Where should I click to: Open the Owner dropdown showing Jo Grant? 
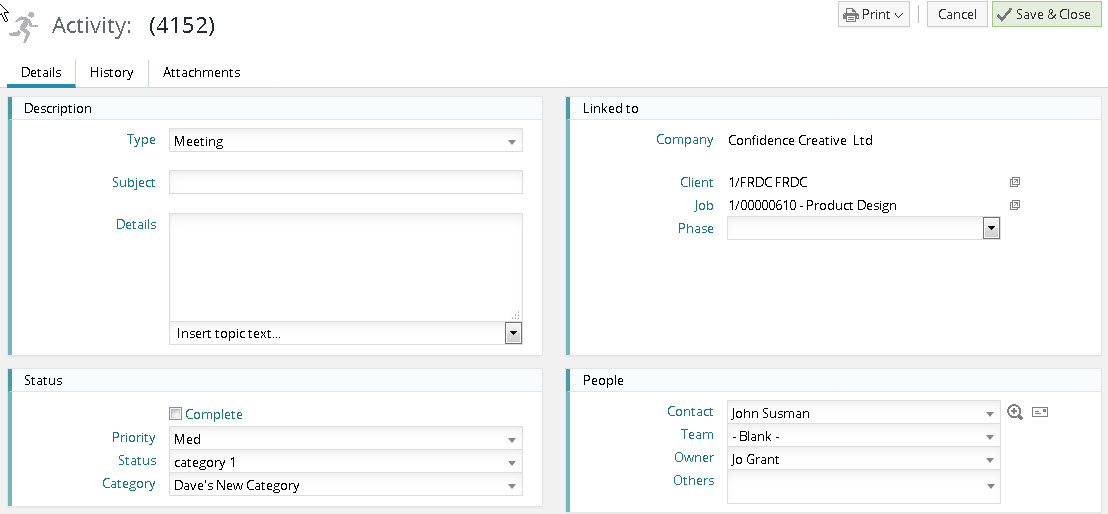pos(863,459)
